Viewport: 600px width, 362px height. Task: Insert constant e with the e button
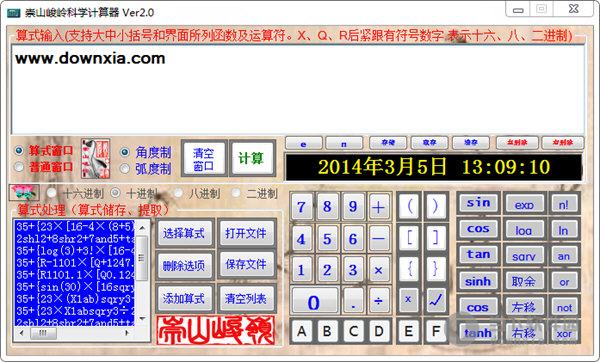point(304,144)
